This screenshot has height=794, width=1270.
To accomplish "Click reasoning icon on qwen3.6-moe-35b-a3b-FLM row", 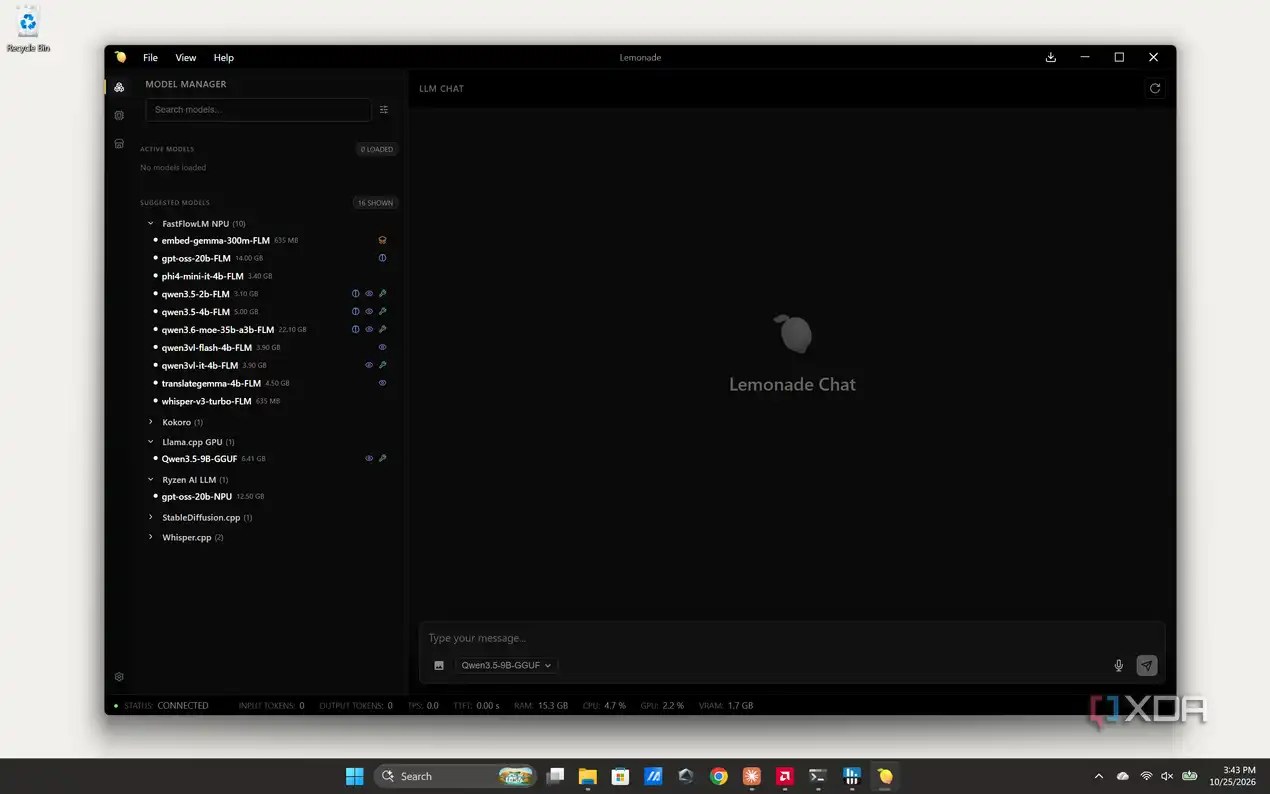I will pos(355,330).
